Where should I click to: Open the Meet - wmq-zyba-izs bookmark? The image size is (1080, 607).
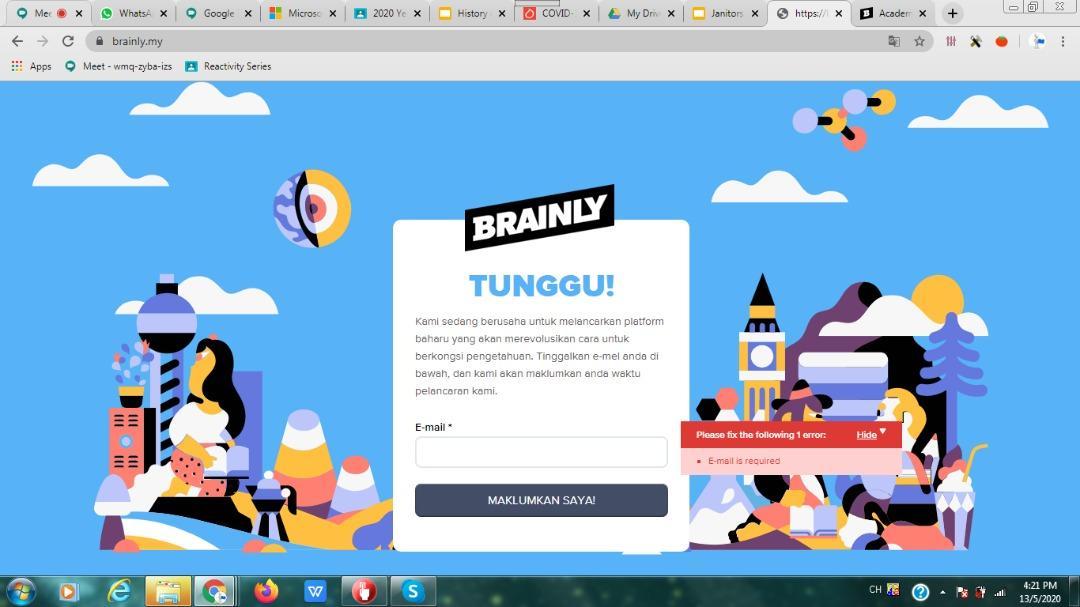(118, 66)
